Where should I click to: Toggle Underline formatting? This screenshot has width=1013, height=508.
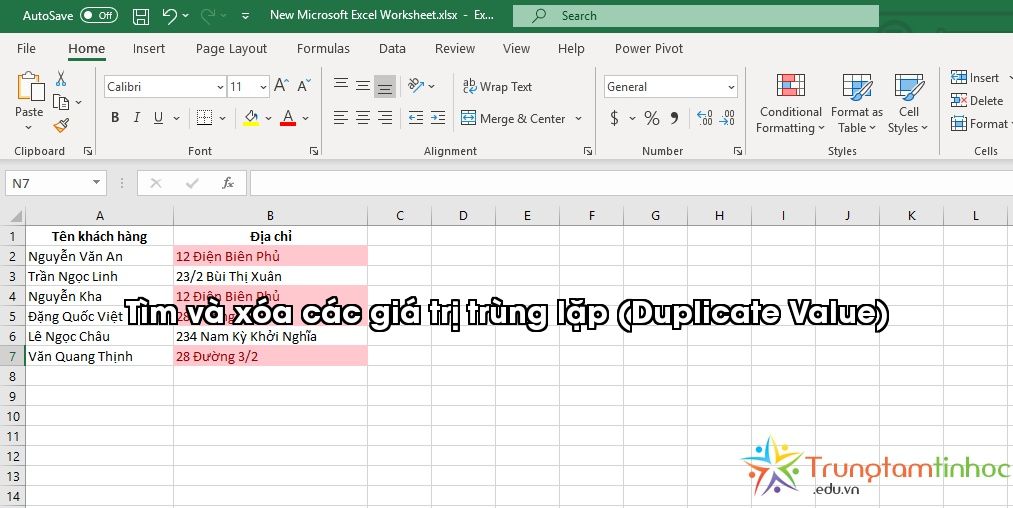pos(158,118)
